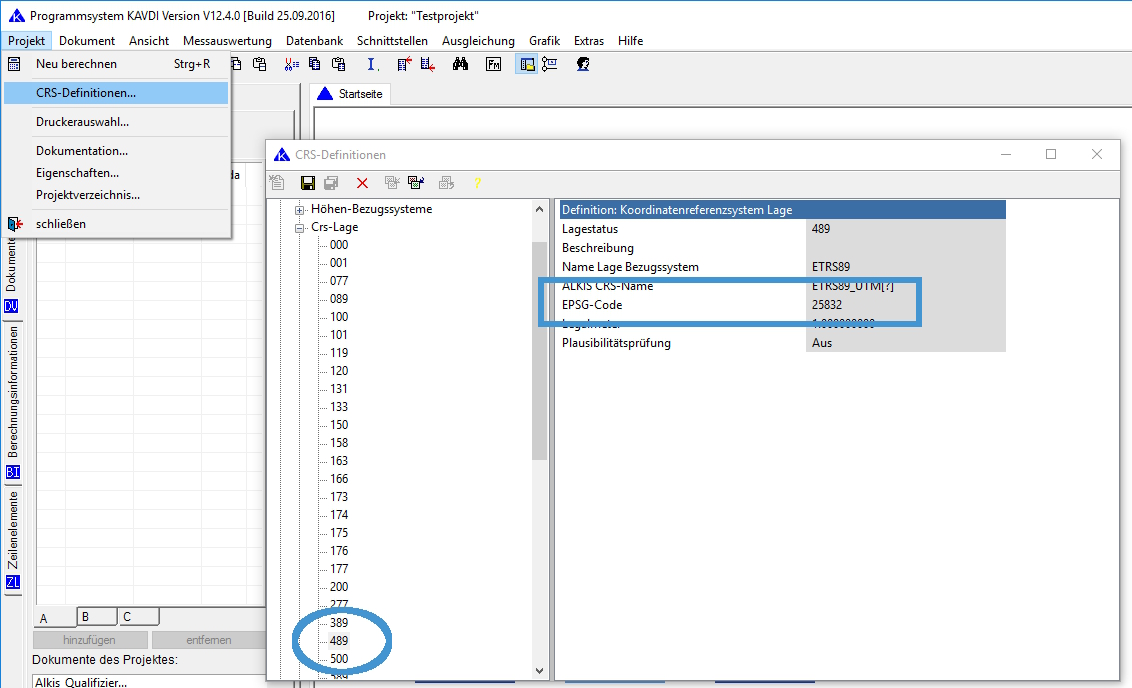Click the EPSG-Code value 25832
The height and width of the screenshot is (688, 1132).
[827, 304]
